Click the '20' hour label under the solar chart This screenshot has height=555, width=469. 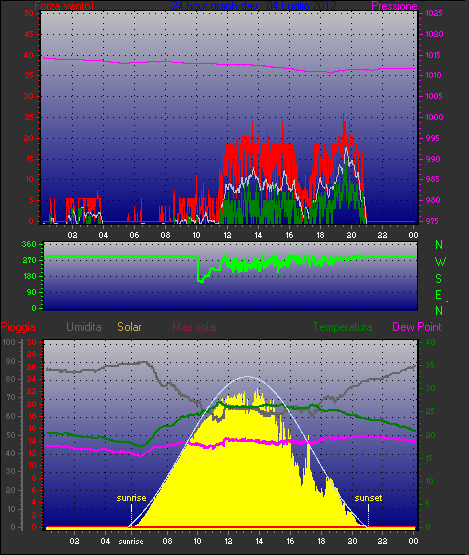click(352, 541)
